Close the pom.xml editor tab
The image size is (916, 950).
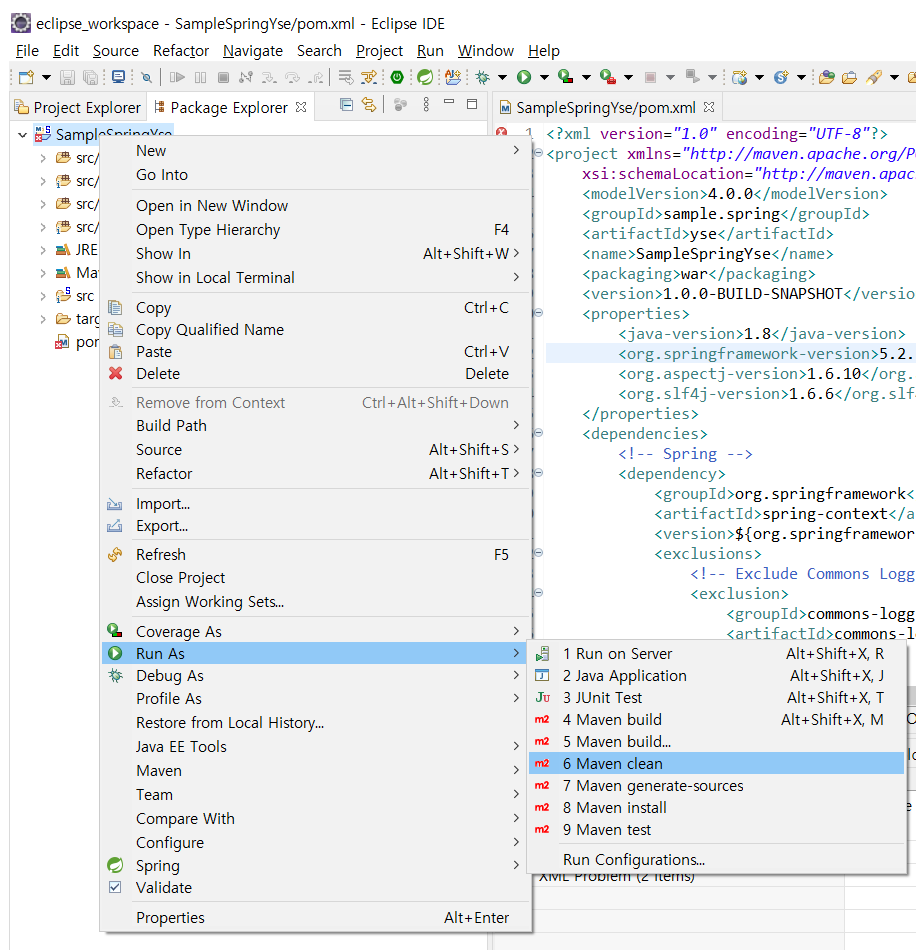tap(709, 107)
